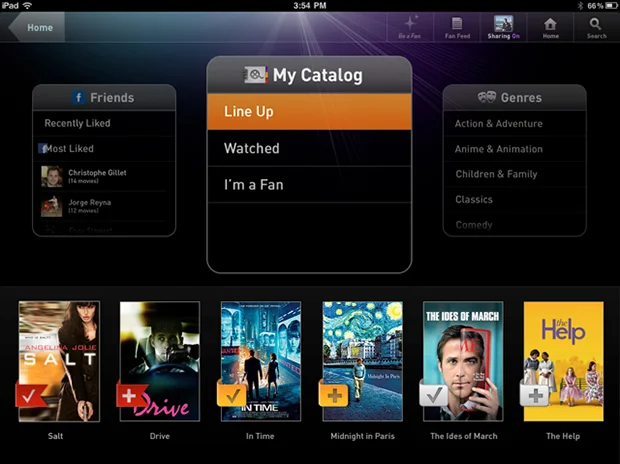
Task: Tap the Home house icon in toolbar
Action: 550,24
